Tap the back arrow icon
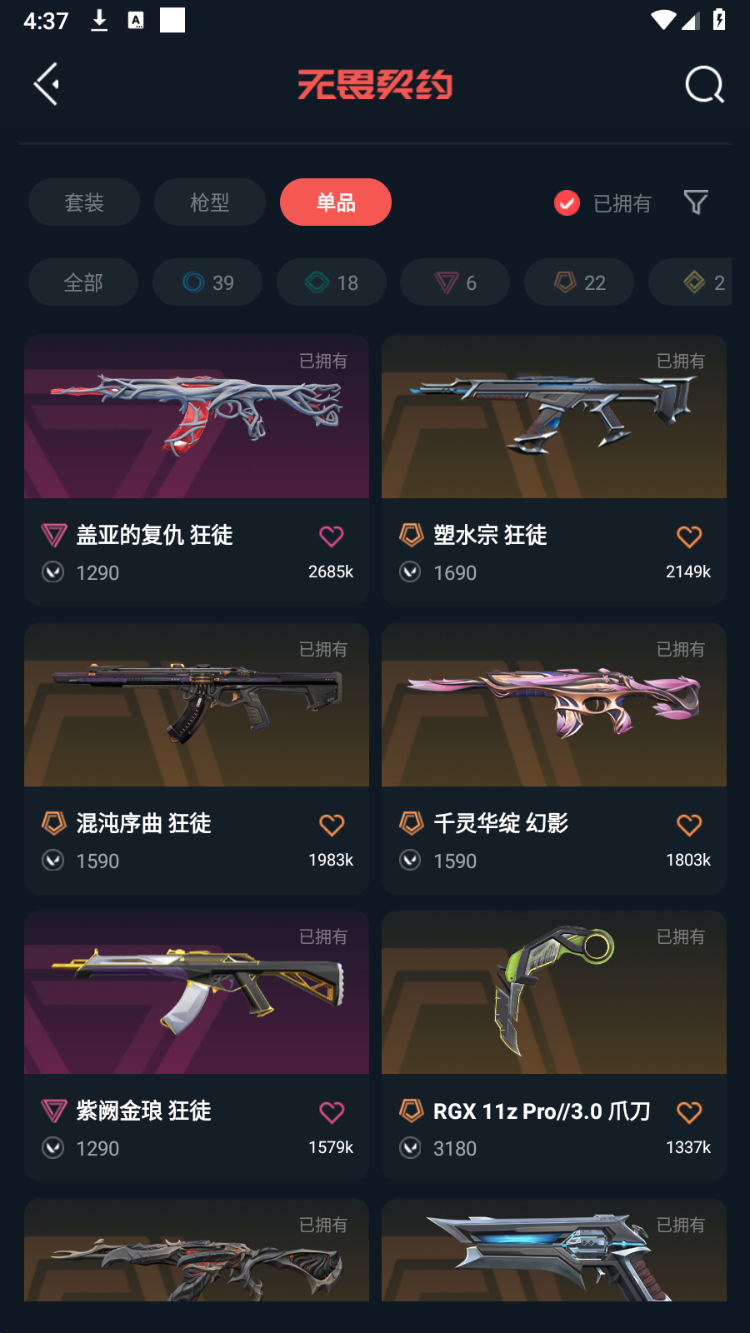This screenshot has height=1333, width=750. point(46,84)
